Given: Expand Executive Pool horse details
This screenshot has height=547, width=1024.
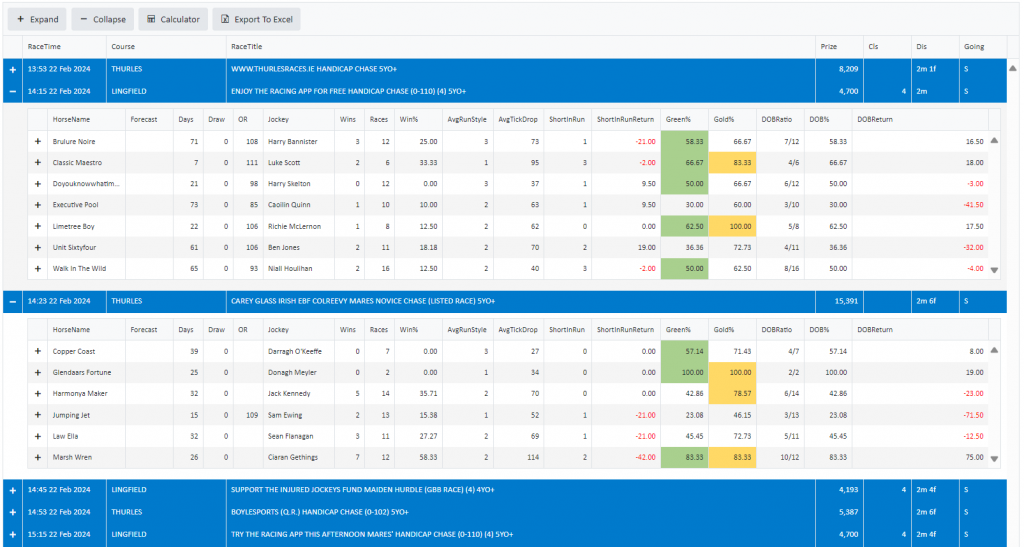Looking at the screenshot, I should pos(38,205).
